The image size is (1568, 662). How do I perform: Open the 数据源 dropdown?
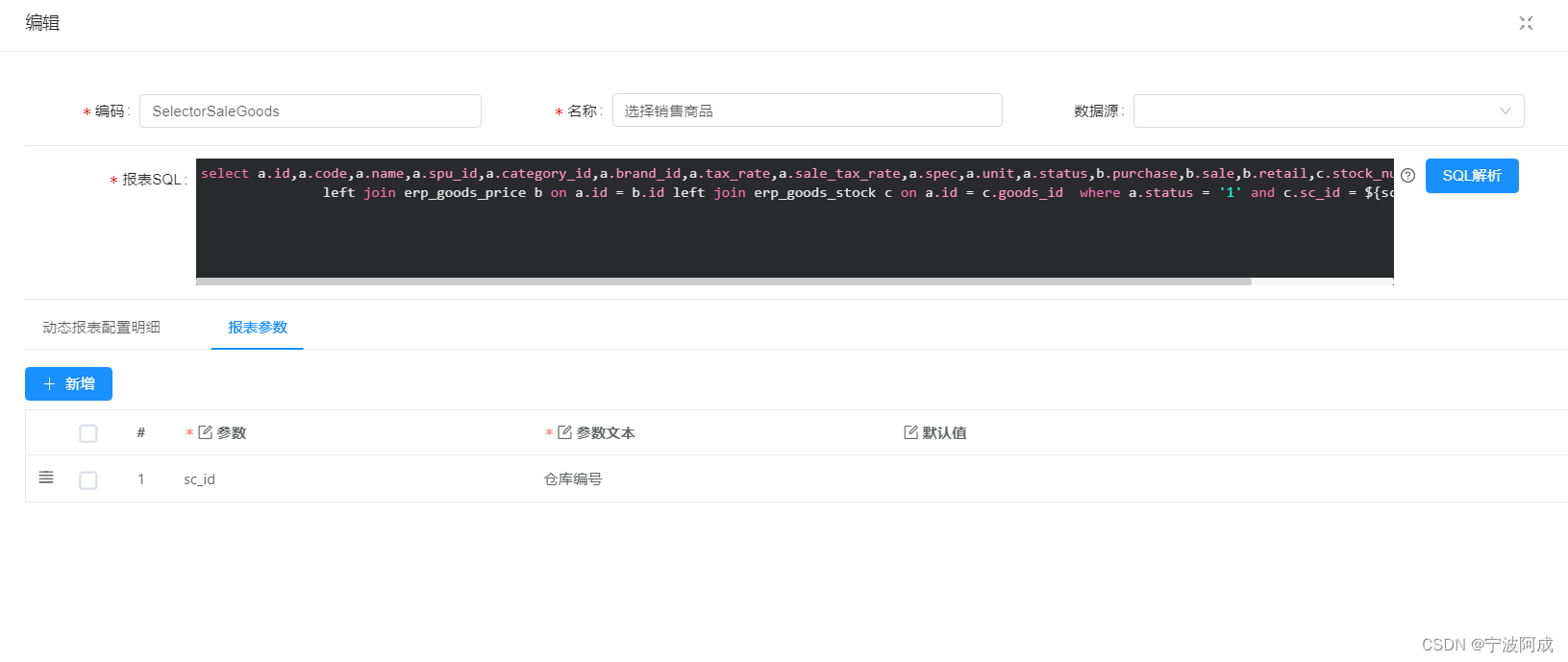(1329, 110)
